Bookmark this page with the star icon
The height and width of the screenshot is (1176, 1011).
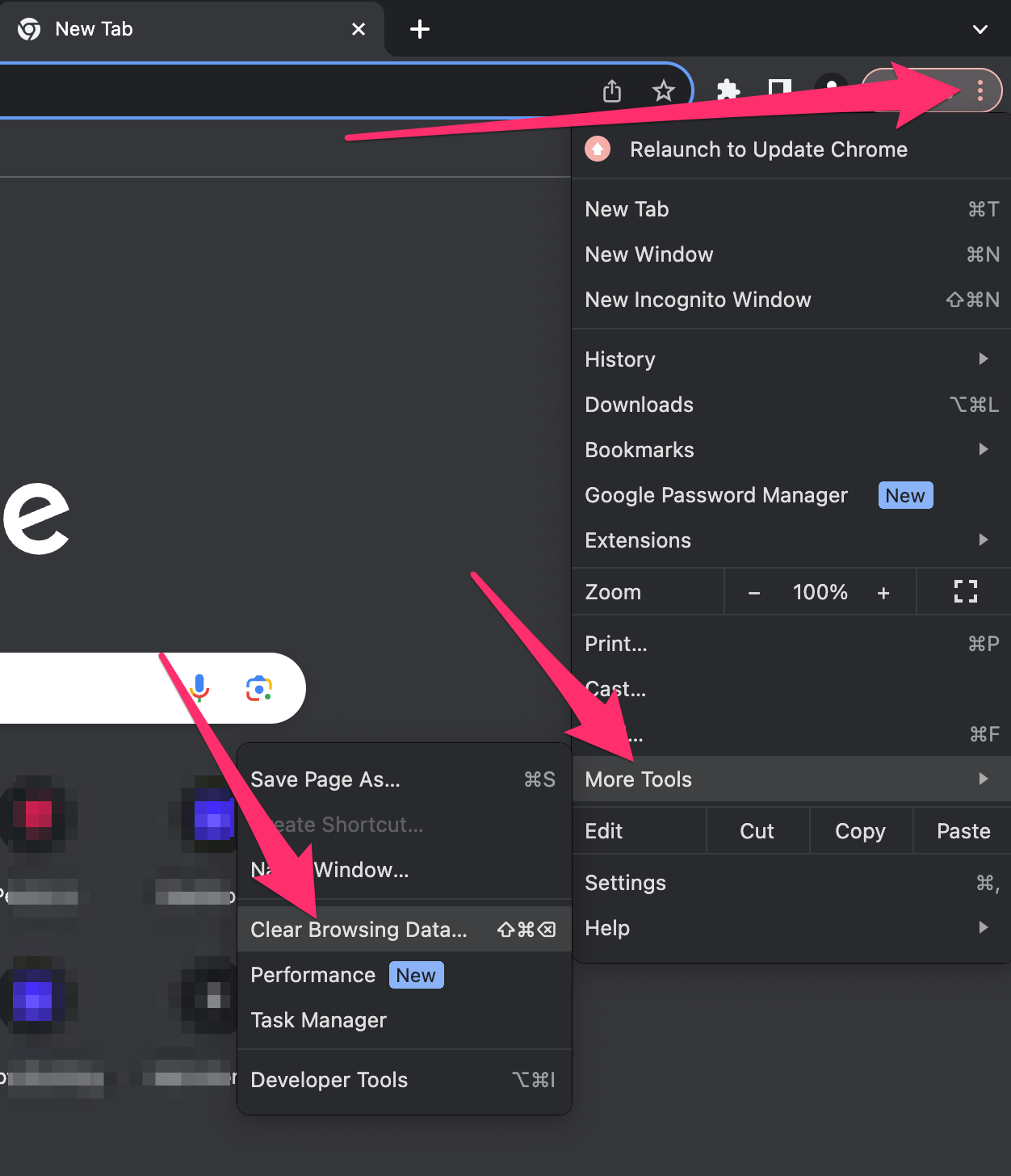click(x=663, y=90)
